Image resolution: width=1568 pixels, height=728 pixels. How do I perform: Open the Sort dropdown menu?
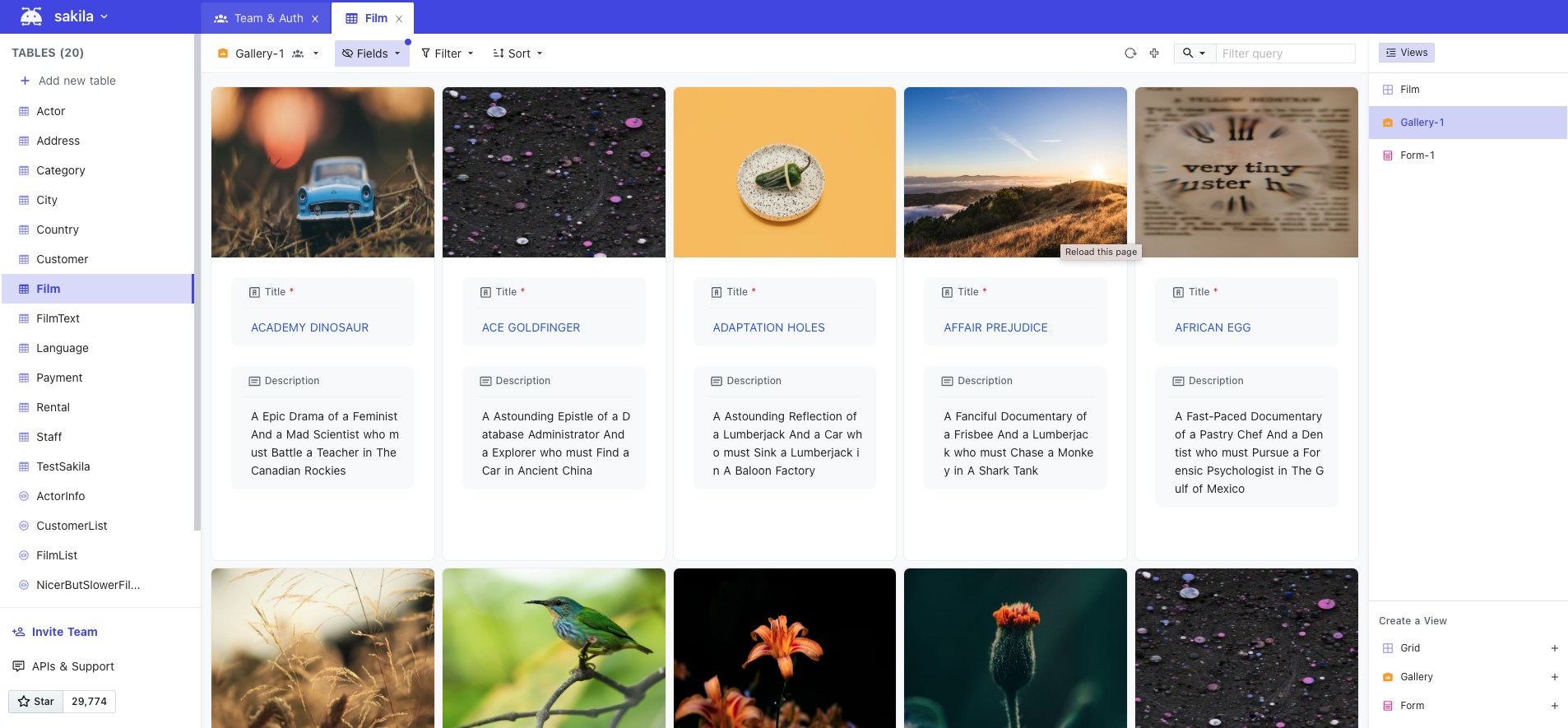click(518, 53)
